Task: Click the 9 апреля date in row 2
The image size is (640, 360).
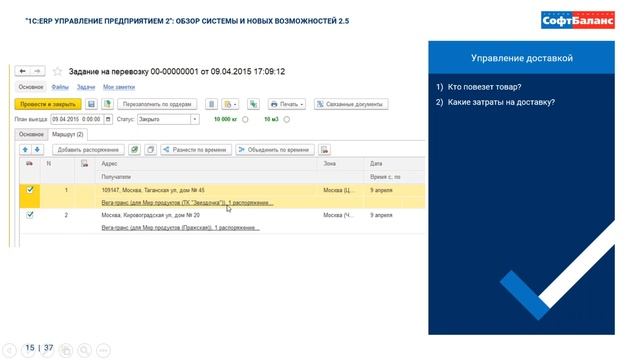Action: 381,215
